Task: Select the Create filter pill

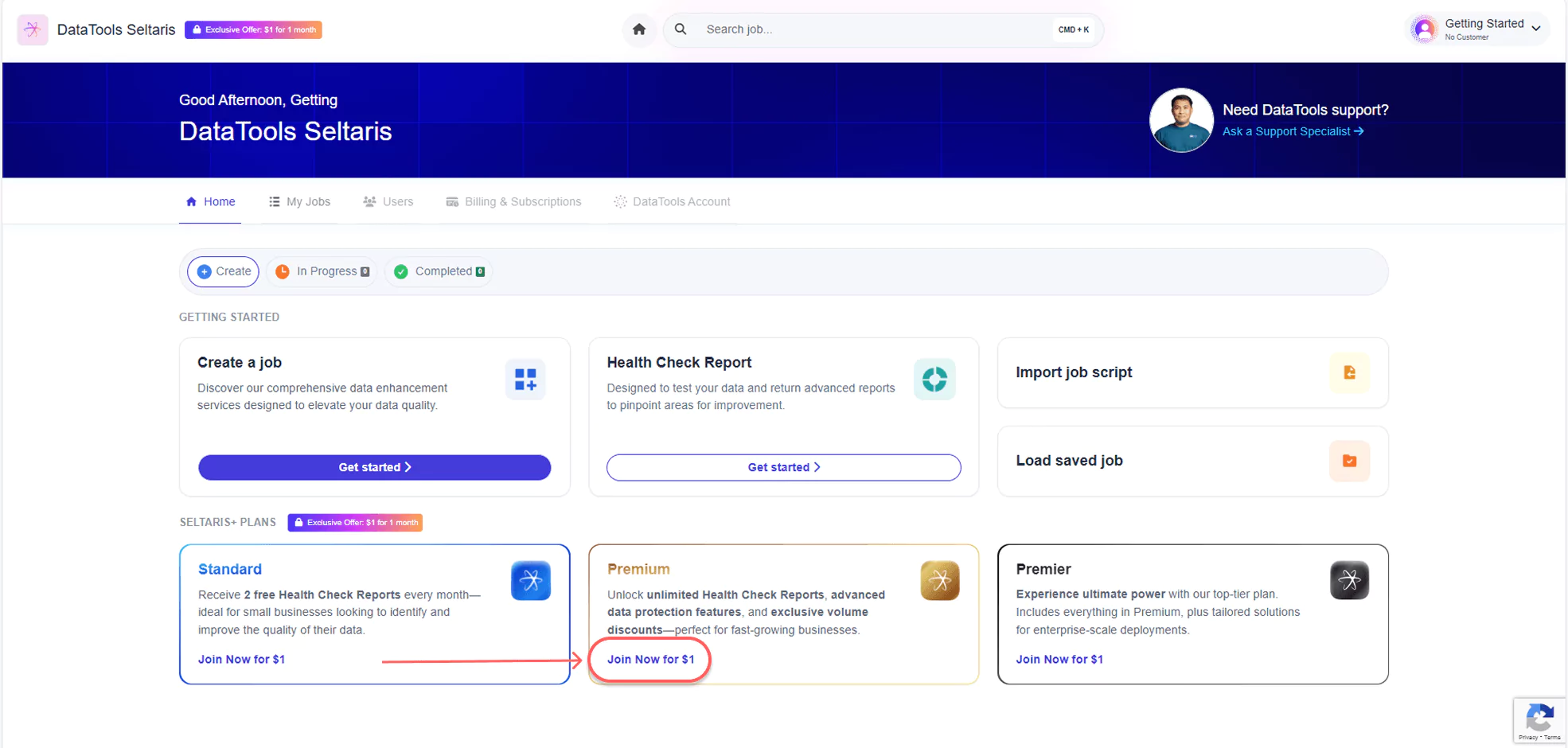Action: click(224, 271)
